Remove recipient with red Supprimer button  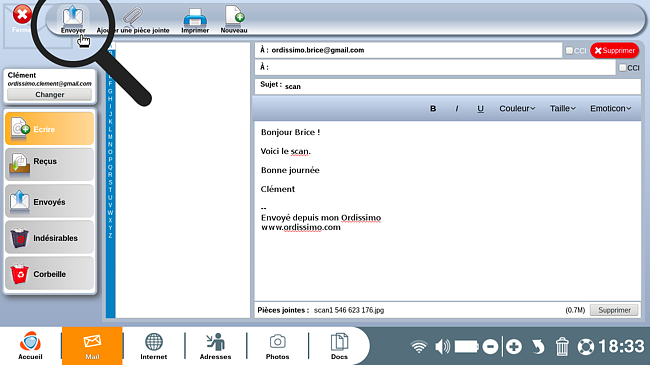coord(614,51)
